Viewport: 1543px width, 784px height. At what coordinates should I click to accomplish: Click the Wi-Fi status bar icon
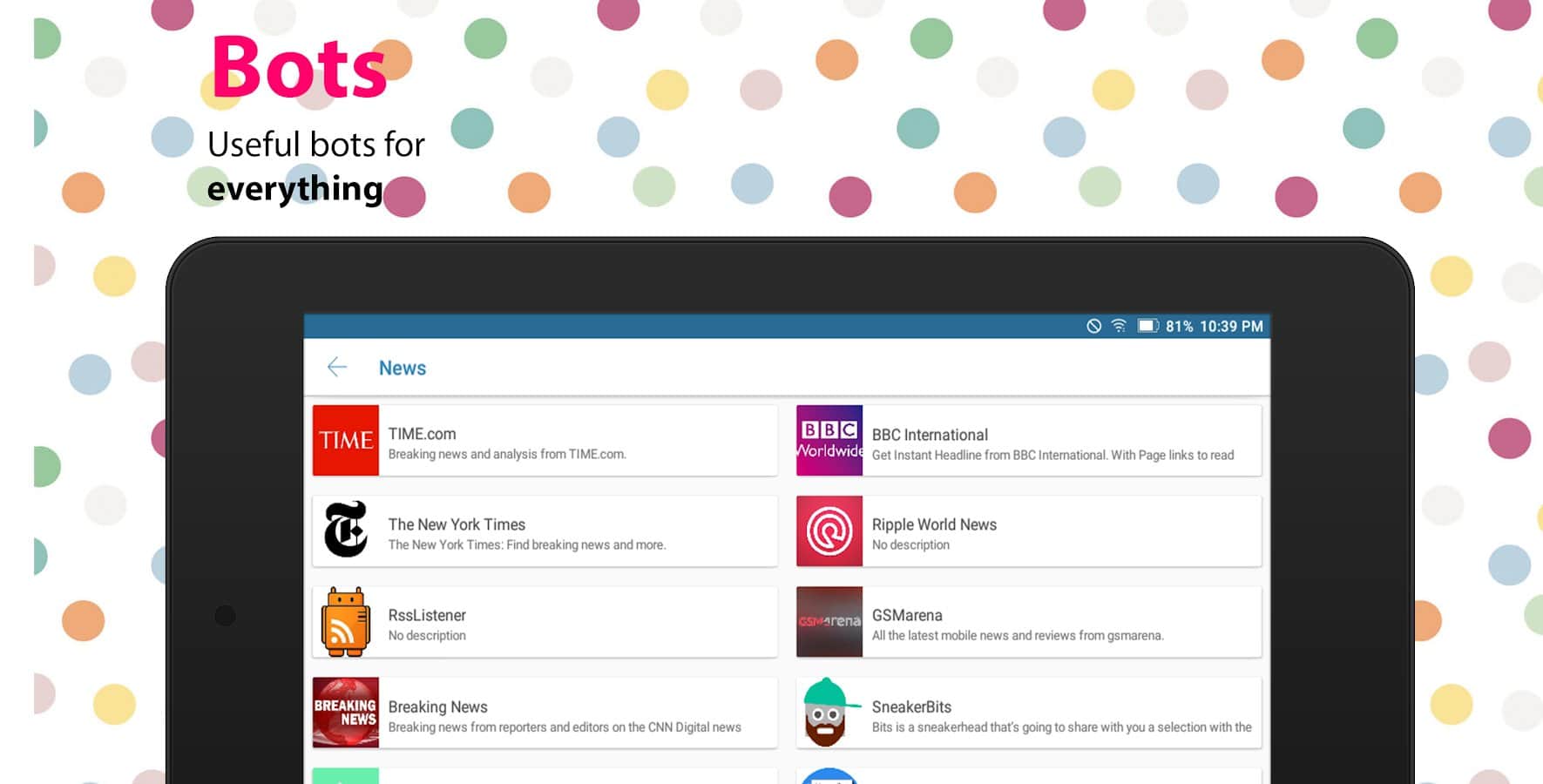pos(1119,326)
